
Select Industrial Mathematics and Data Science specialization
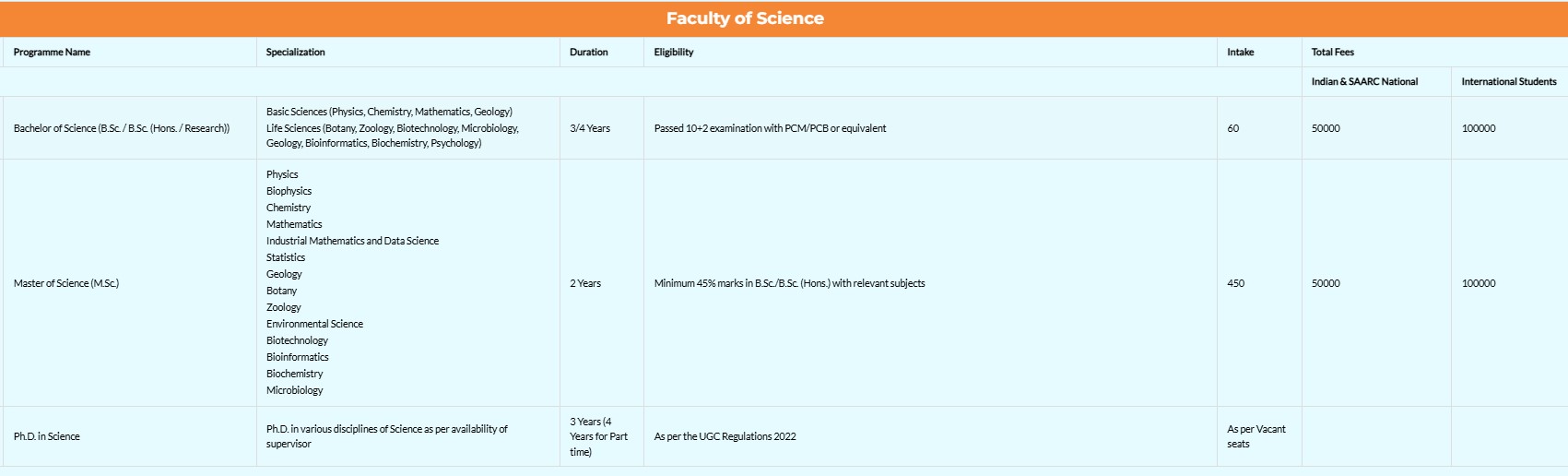(x=352, y=241)
